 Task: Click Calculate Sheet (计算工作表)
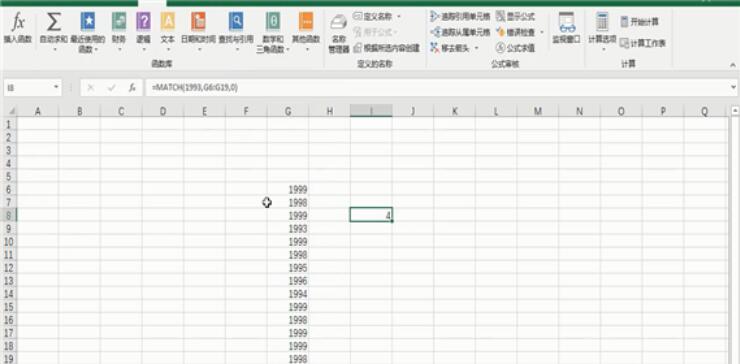pyautogui.click(x=642, y=43)
